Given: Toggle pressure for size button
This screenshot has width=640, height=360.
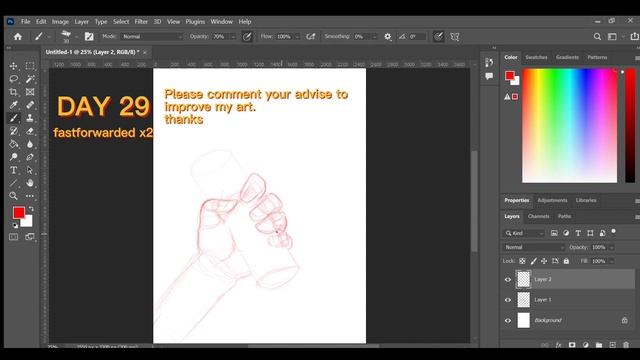Looking at the screenshot, I should (438, 37).
